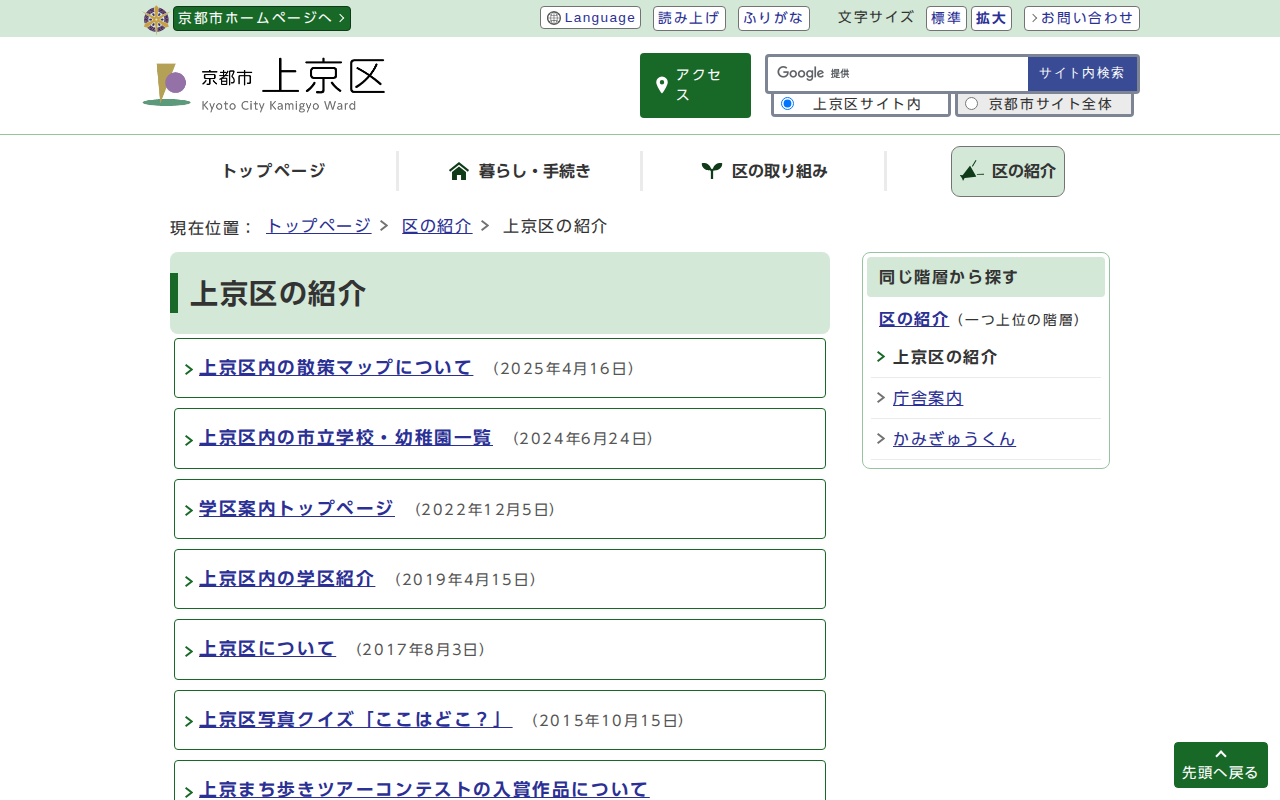Image resolution: width=1280 pixels, height=800 pixels.
Task: Open 上京区内の散策マップについて link
Action: pos(335,368)
